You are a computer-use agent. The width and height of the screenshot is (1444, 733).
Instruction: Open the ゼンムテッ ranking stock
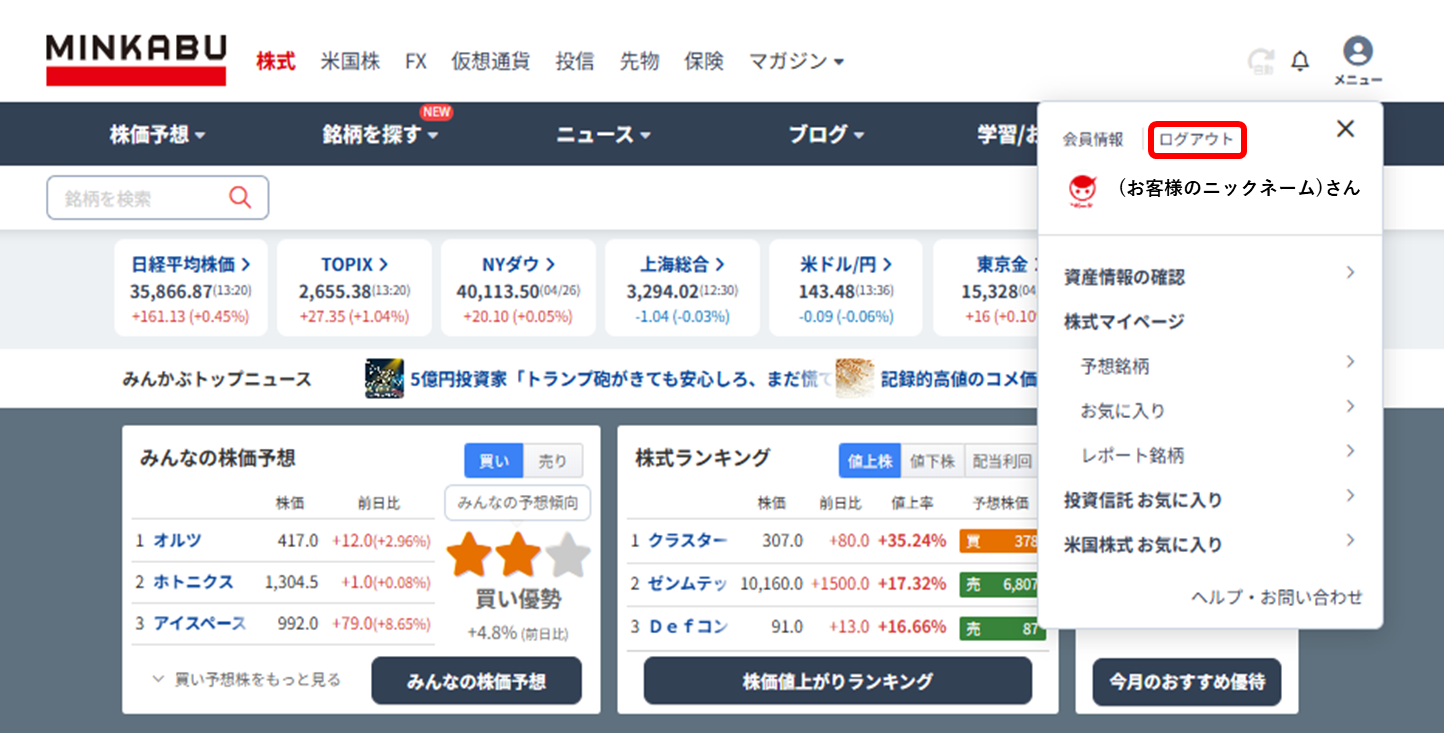click(687, 583)
